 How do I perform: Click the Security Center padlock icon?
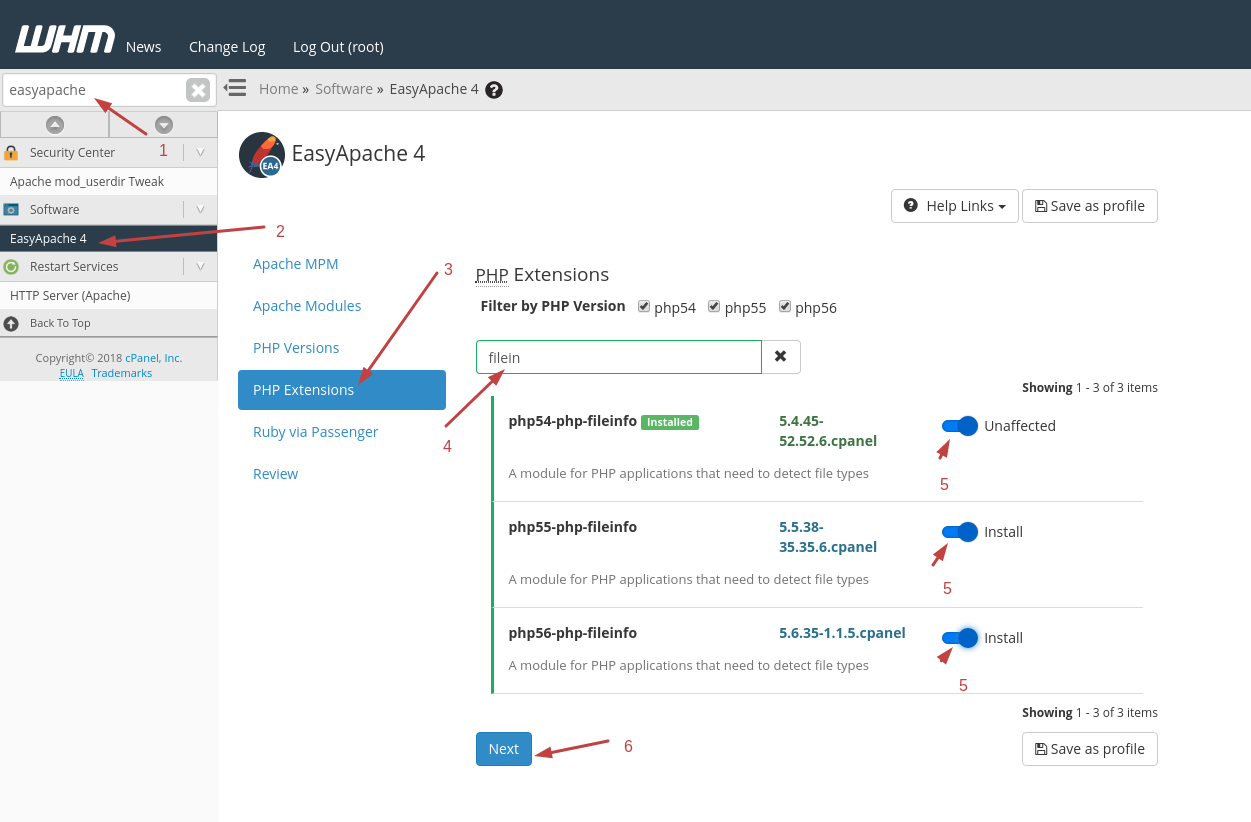(x=12, y=152)
